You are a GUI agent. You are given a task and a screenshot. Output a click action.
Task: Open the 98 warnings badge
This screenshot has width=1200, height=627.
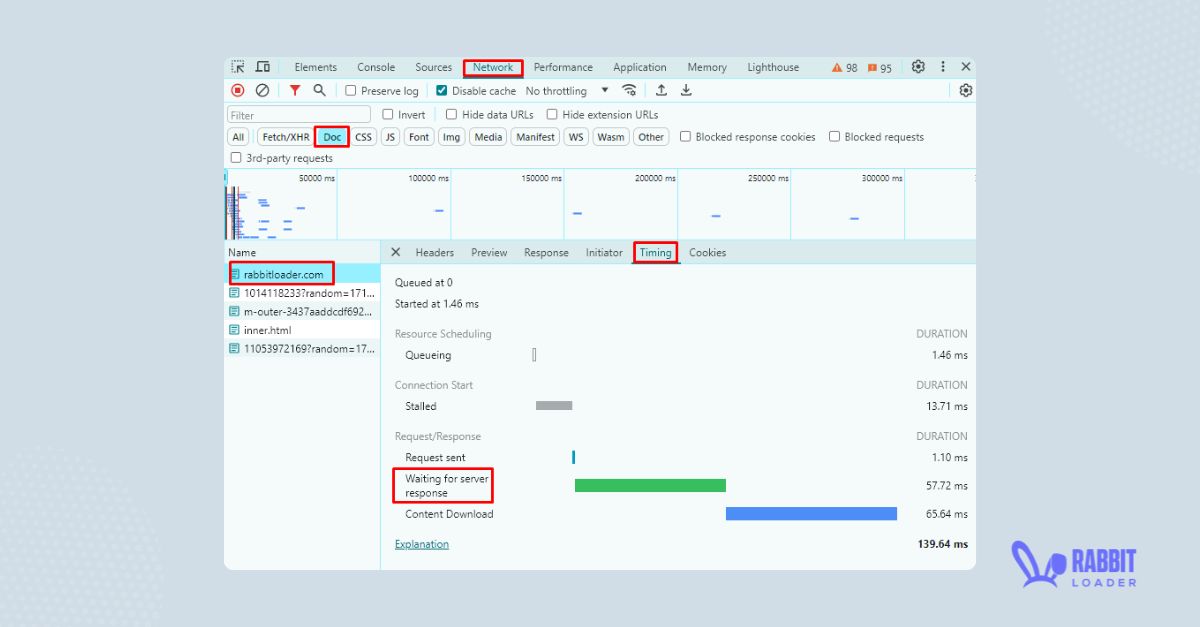coord(844,67)
